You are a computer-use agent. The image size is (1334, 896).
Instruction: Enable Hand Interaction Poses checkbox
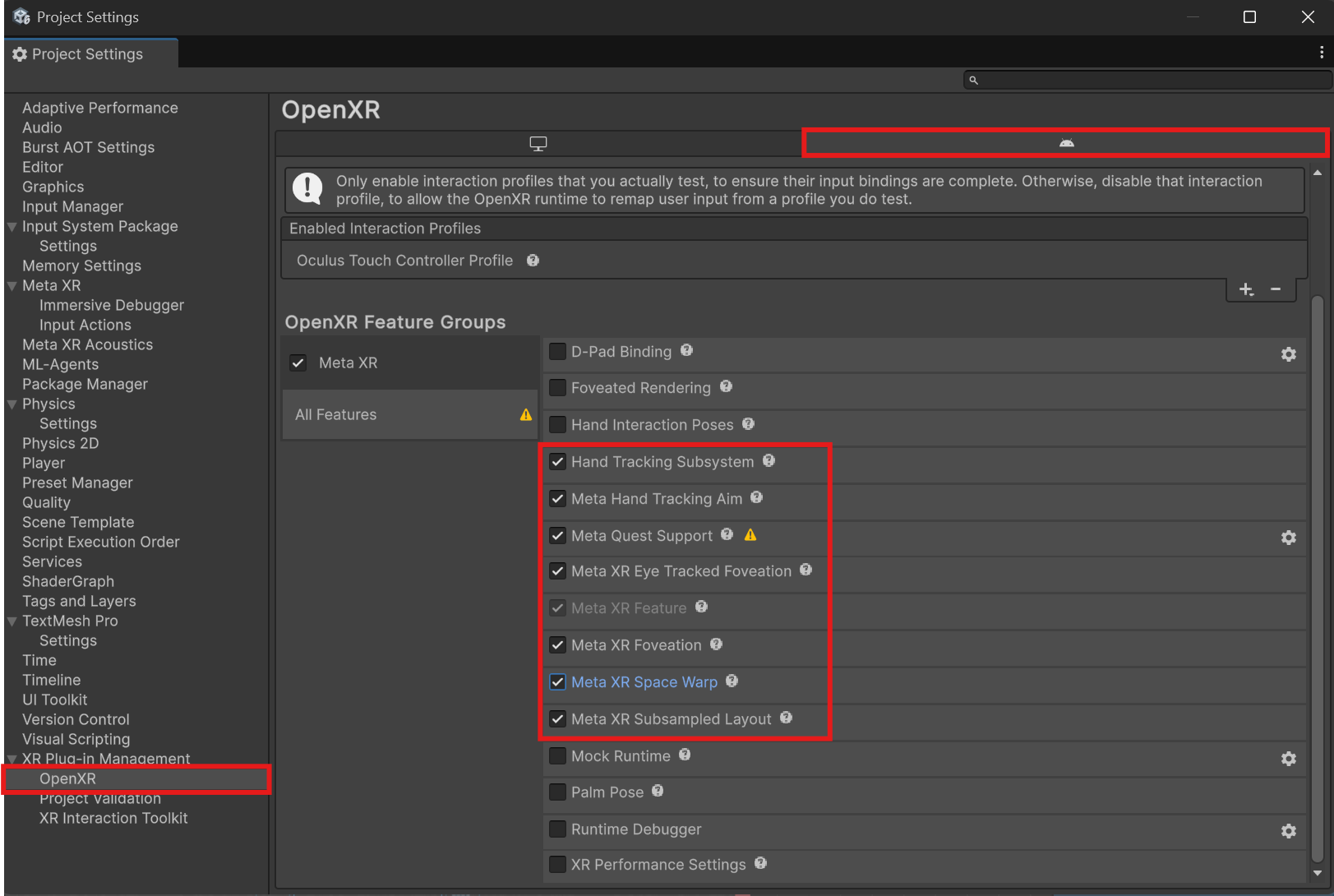click(557, 424)
